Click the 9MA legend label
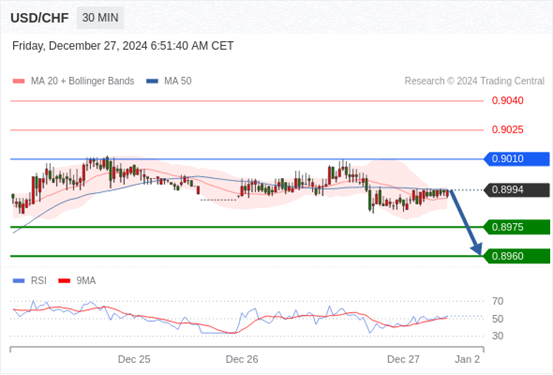This screenshot has height=375, width=553. [x=86, y=281]
